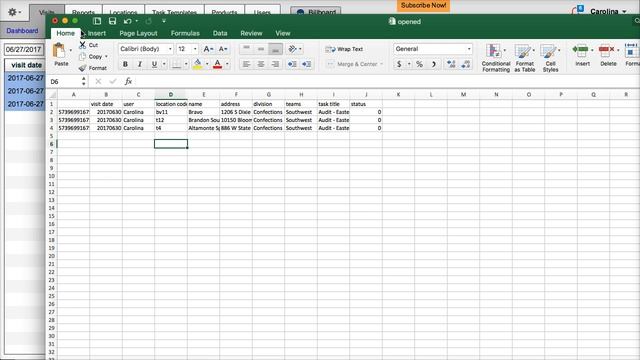Image resolution: width=640 pixels, height=360 pixels.
Task: Click the insert function fx icon
Action: [x=128, y=82]
